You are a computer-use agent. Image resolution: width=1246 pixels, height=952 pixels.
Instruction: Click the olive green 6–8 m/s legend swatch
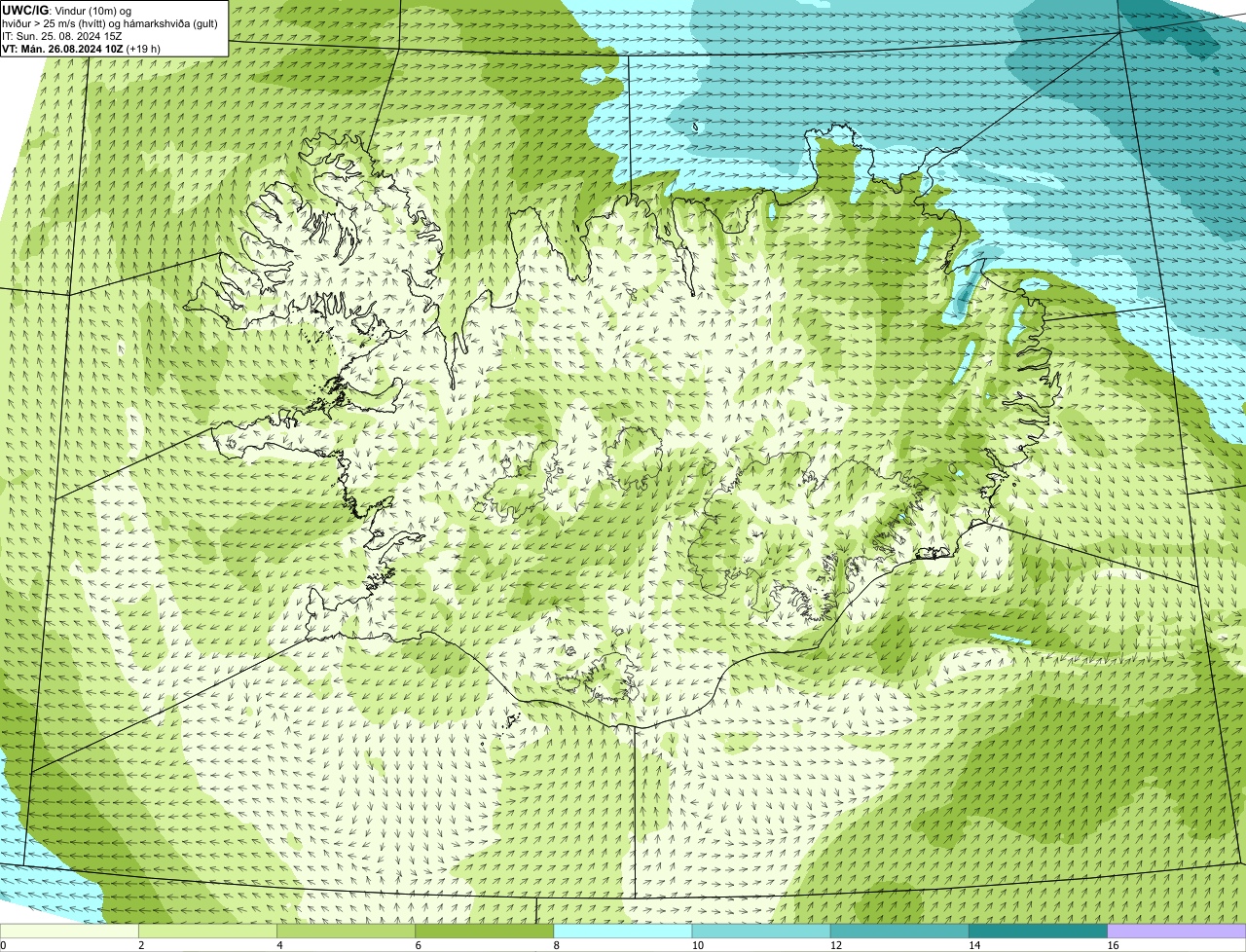coord(485,931)
